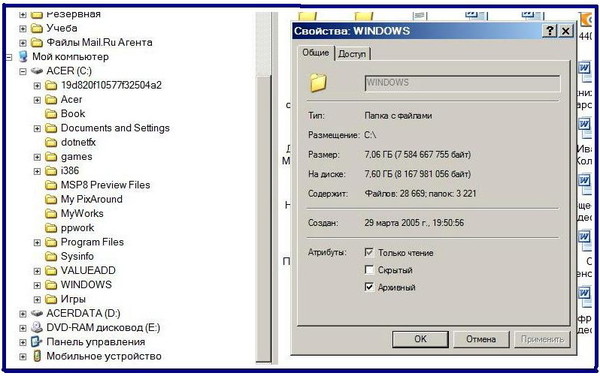The width and height of the screenshot is (600, 376).
Task: Switch to the Общие tab
Action: pos(316,53)
